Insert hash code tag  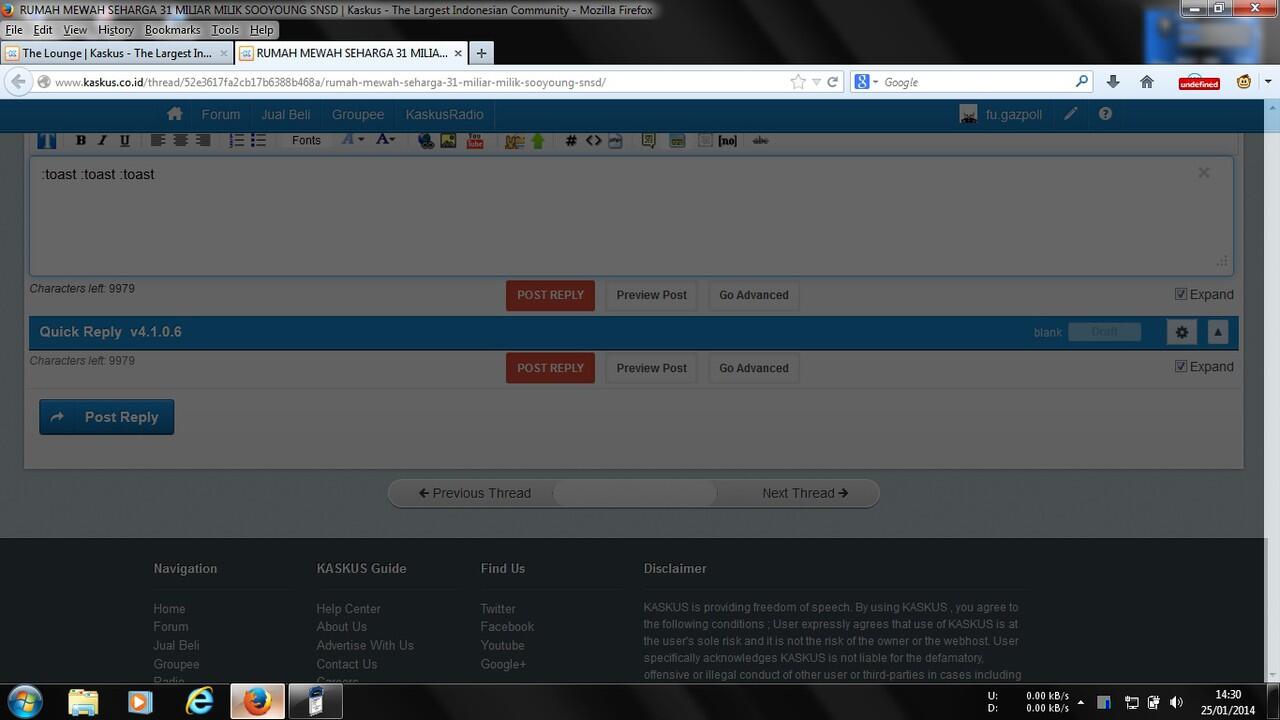[x=571, y=141]
